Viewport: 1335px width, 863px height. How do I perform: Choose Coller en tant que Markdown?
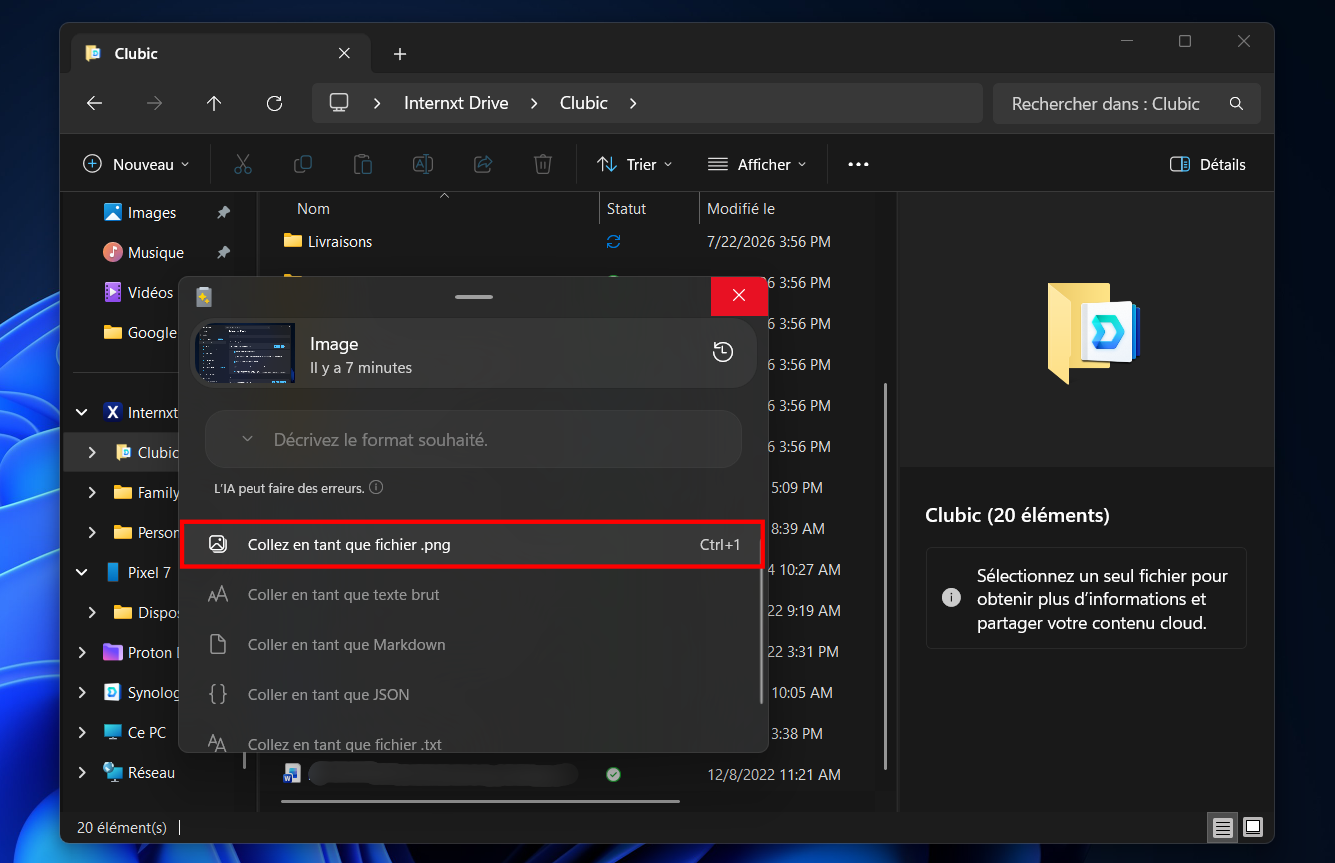(471, 645)
